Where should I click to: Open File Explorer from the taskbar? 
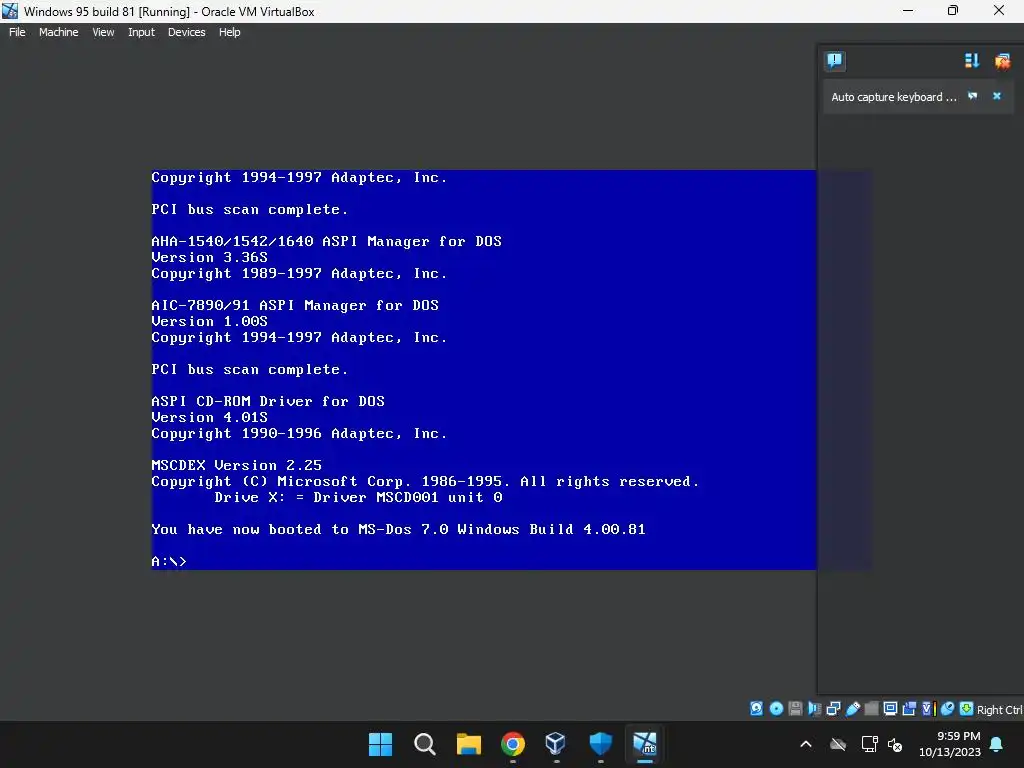point(468,744)
